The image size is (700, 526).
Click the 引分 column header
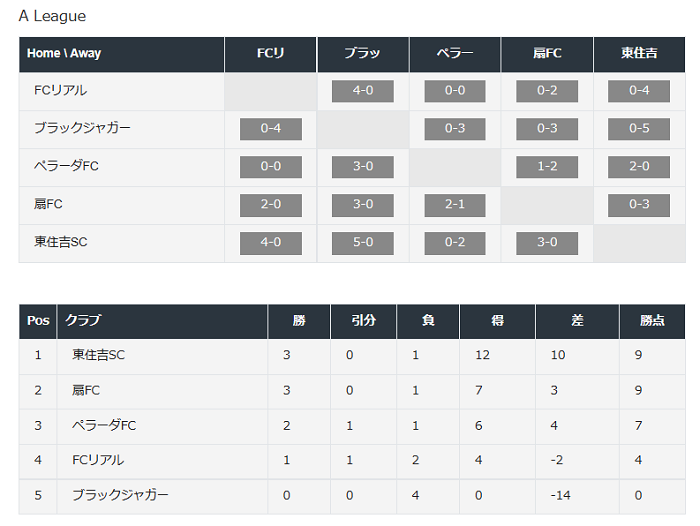[x=363, y=321]
